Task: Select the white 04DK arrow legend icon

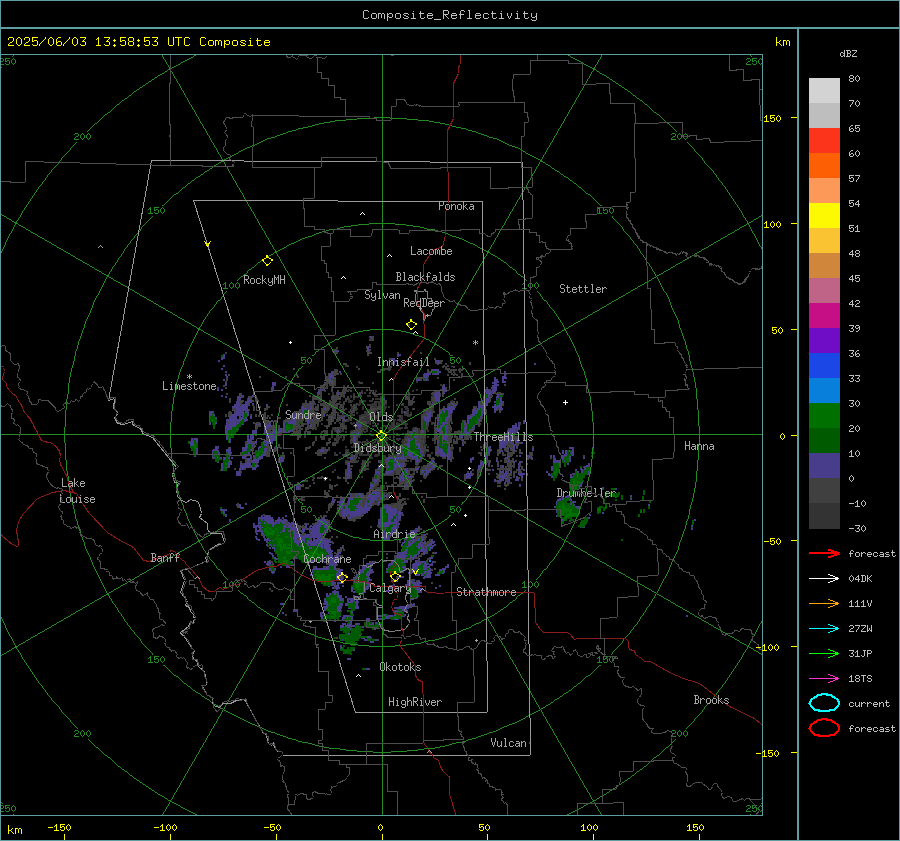Action: pos(824,579)
